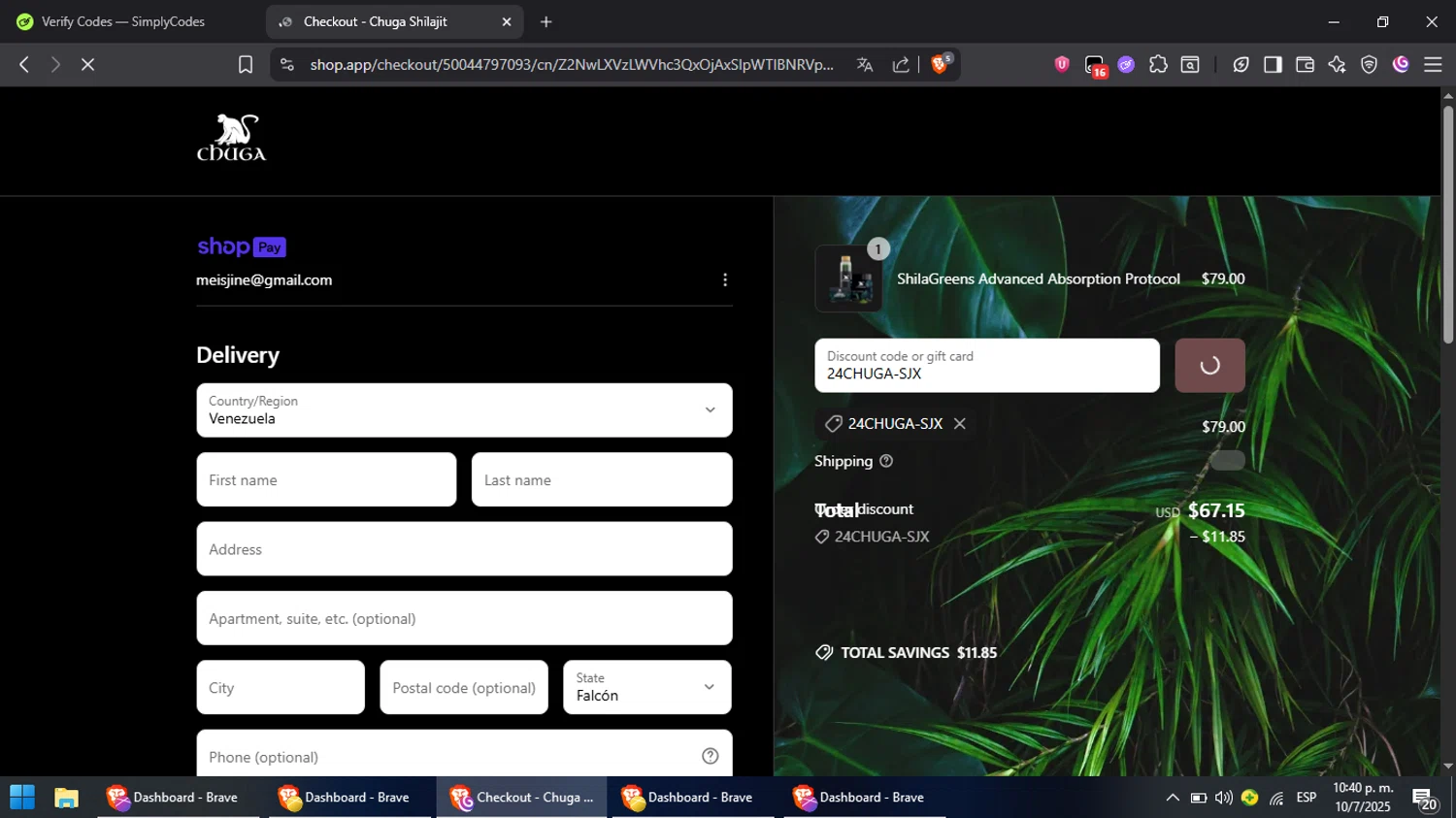Click the Apartment, suite field

click(464, 618)
